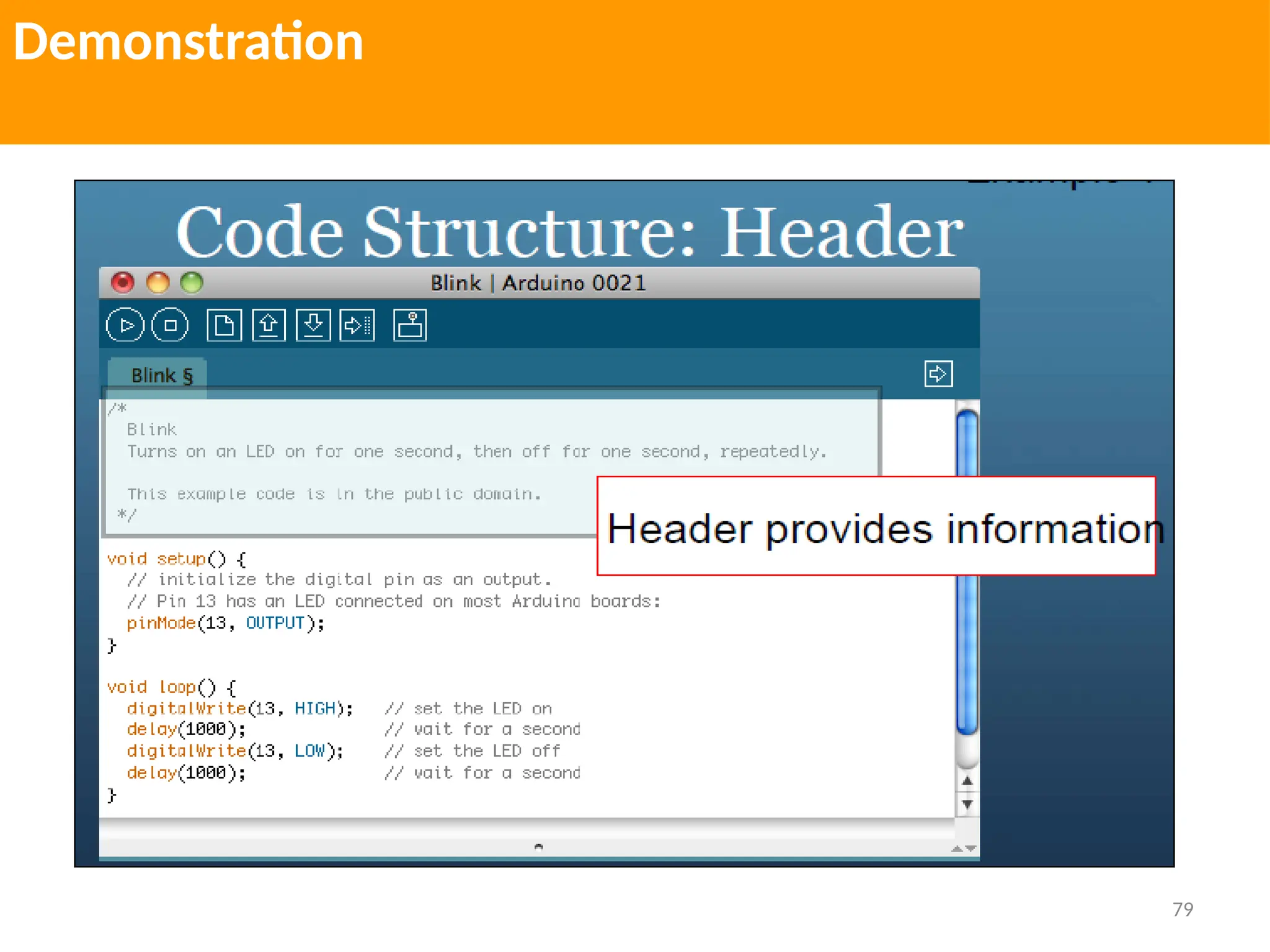Save the sketch using the down-arrow icon
The width and height of the screenshot is (1270, 952).
pos(313,325)
